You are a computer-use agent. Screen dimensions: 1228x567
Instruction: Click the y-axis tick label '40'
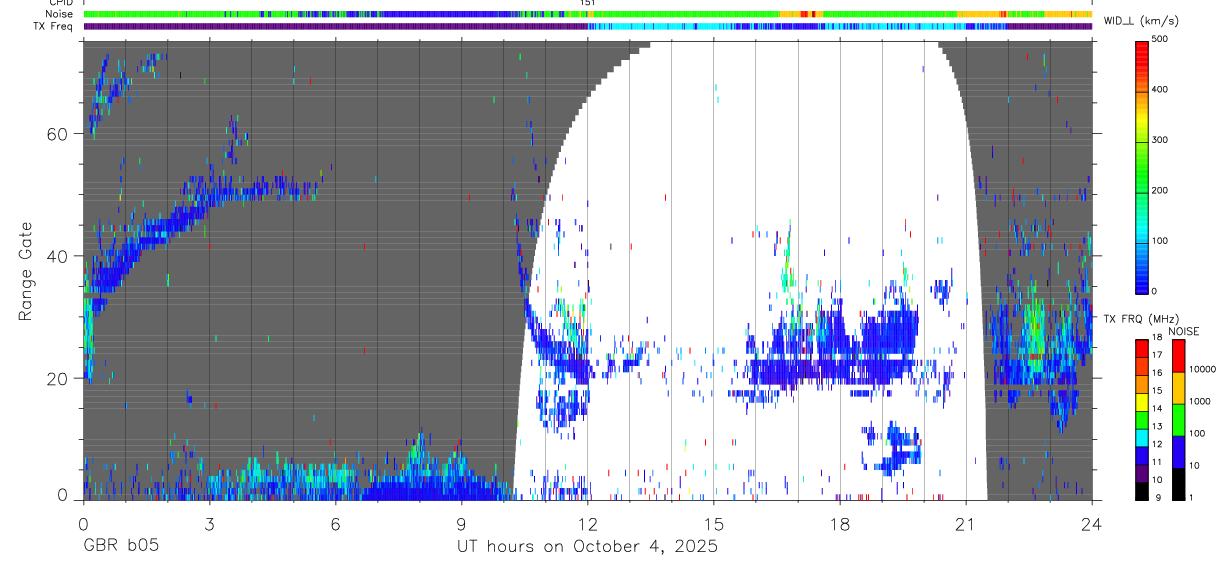(x=58, y=256)
